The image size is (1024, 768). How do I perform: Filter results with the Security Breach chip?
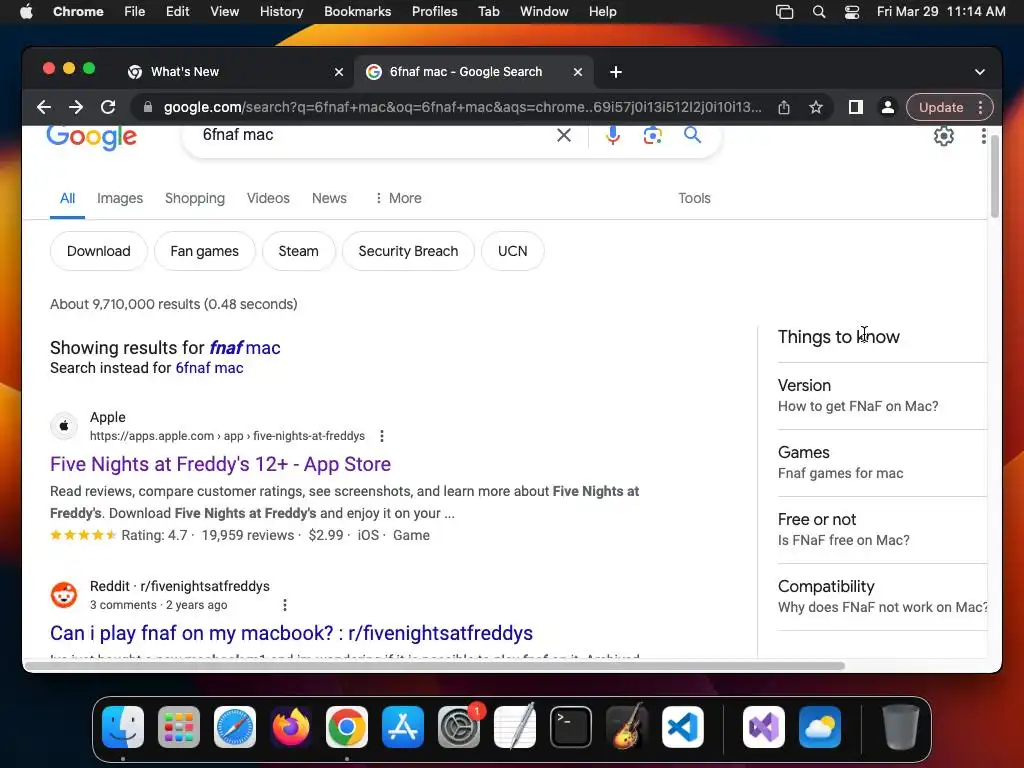point(408,251)
